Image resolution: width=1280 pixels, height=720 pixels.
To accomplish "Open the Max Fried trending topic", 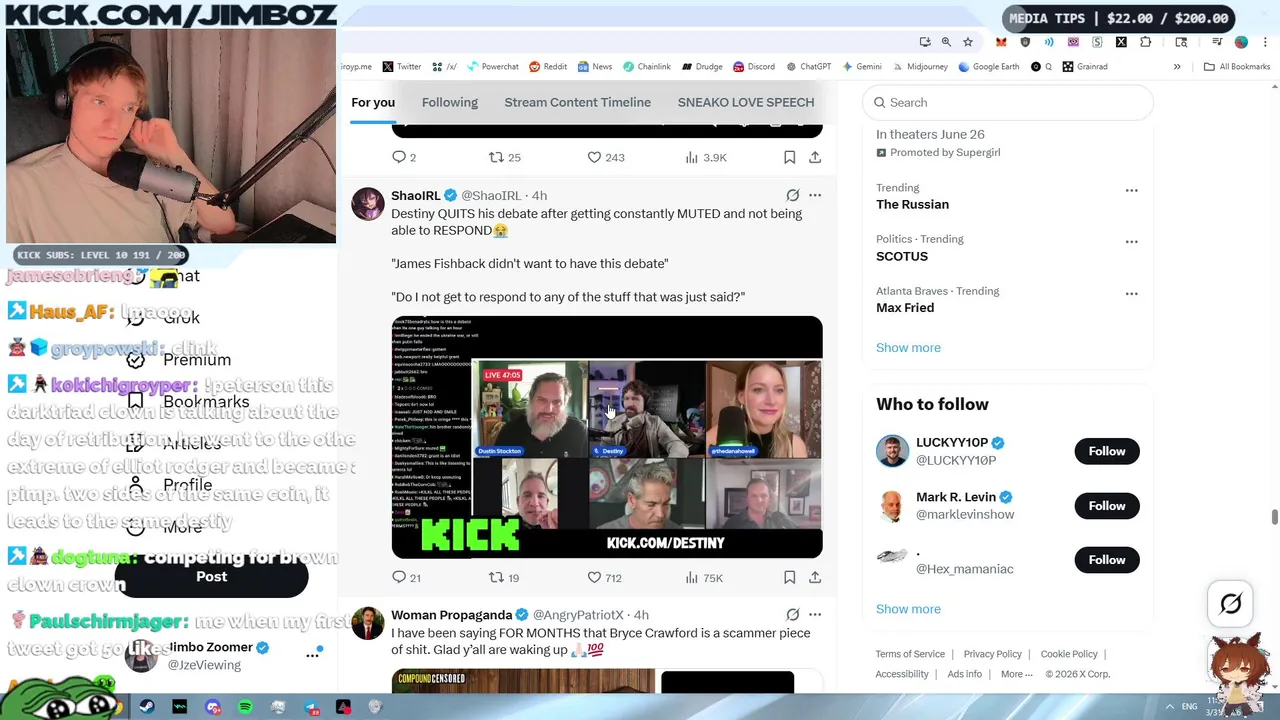I will tap(905, 307).
